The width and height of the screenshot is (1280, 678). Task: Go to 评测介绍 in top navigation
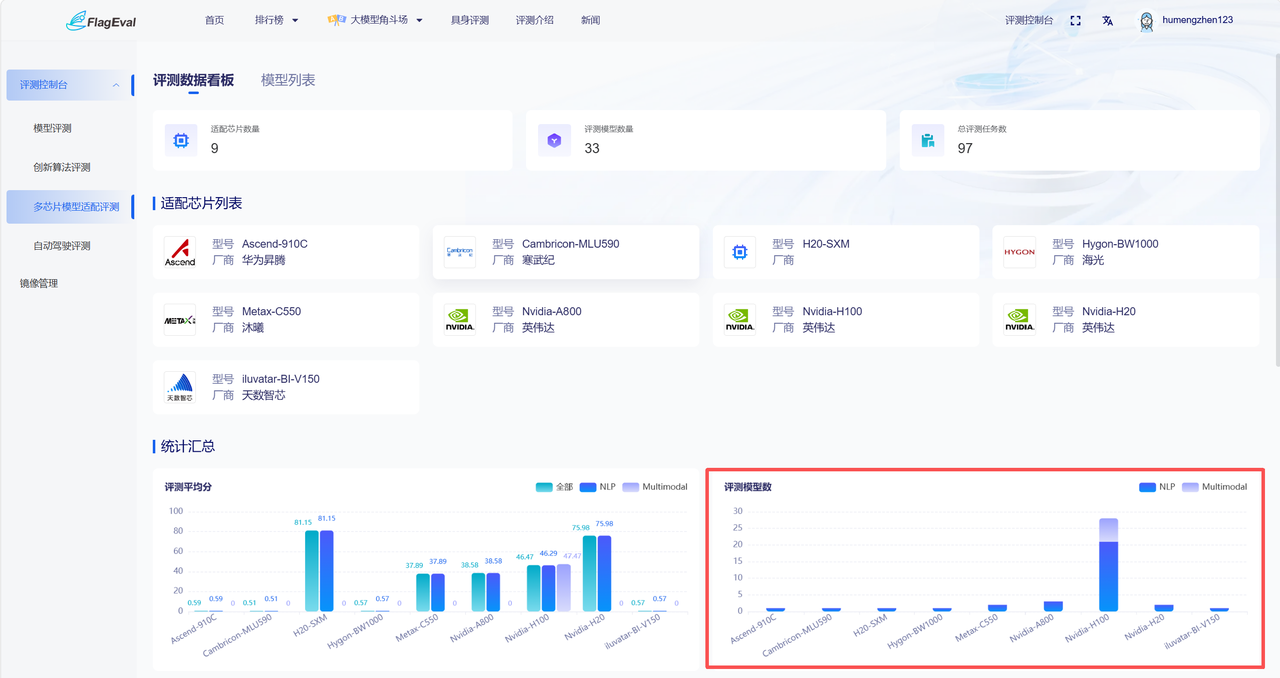pos(535,20)
